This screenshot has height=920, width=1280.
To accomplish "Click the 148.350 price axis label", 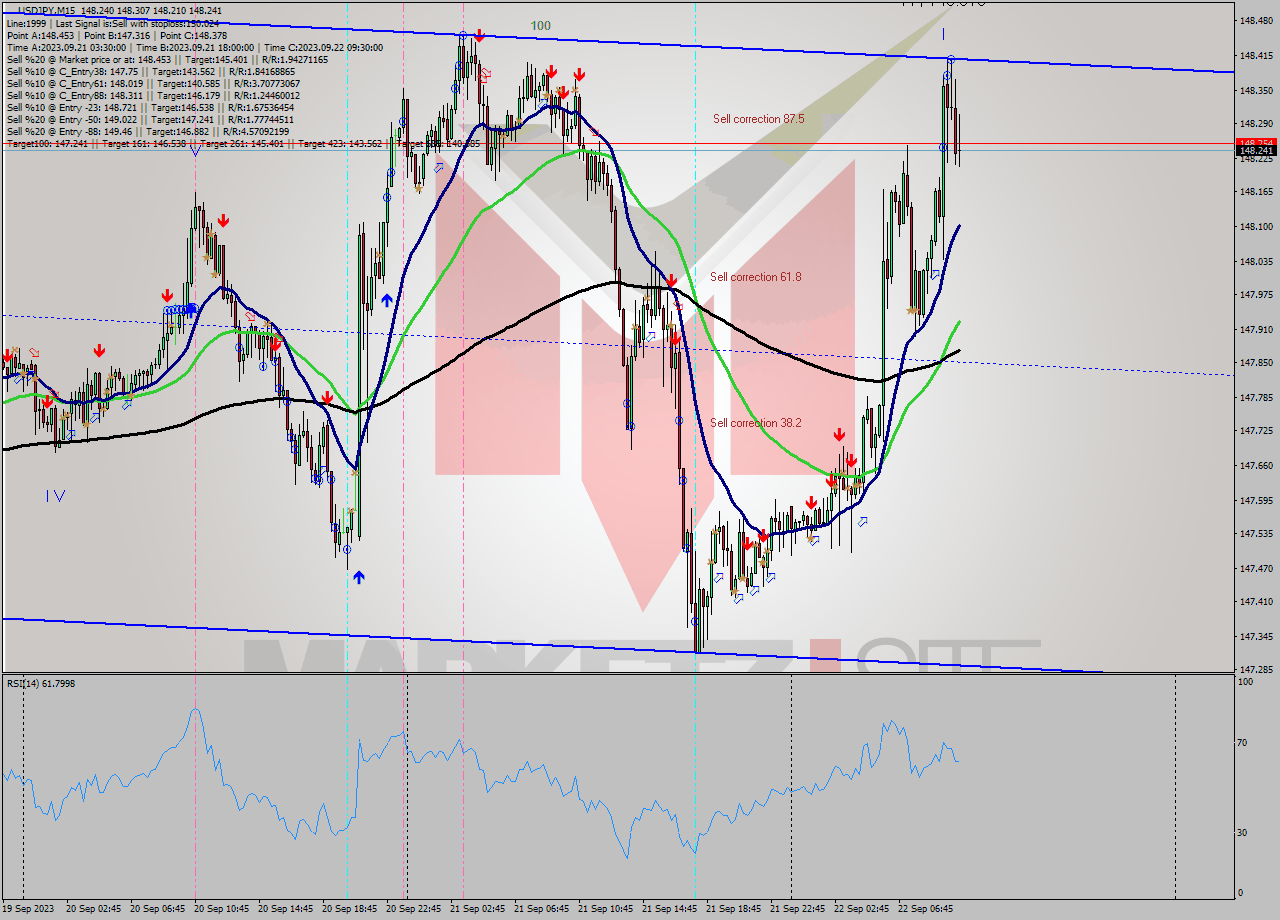I will click(x=1256, y=90).
